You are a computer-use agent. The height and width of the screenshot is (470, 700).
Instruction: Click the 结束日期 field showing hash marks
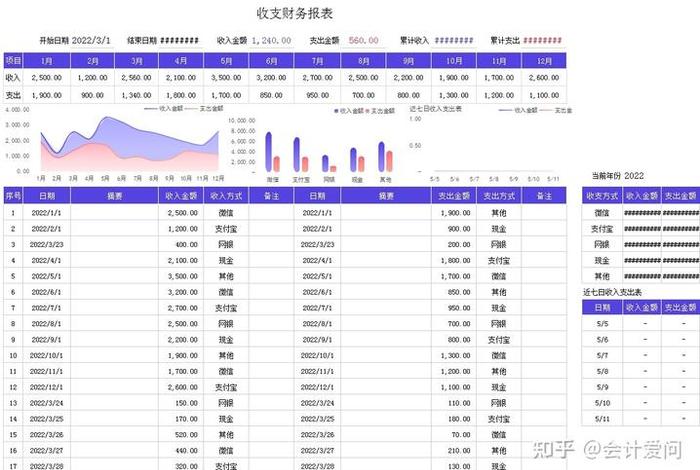[x=179, y=41]
